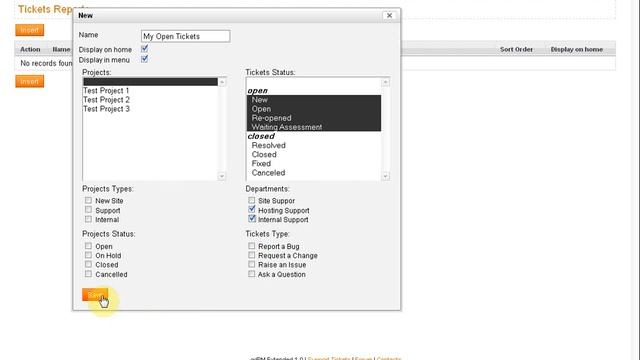Check the Site Support department

251,200
